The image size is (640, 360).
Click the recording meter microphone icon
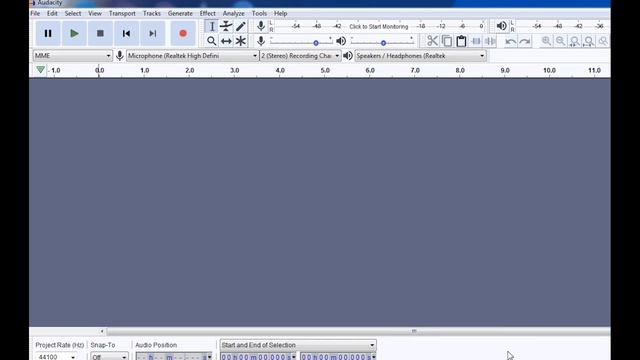point(261,26)
